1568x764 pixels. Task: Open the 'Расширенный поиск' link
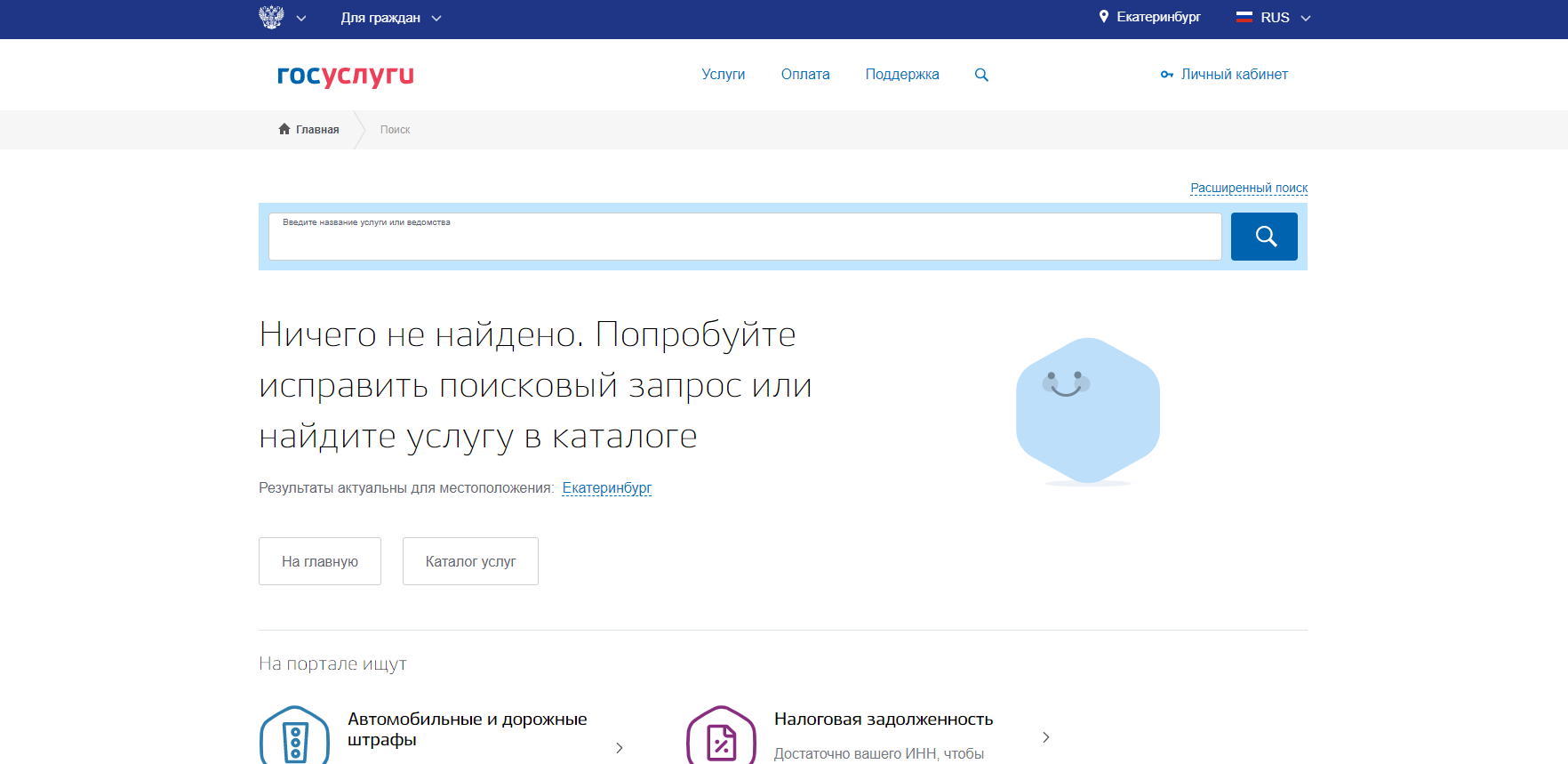(x=1248, y=188)
